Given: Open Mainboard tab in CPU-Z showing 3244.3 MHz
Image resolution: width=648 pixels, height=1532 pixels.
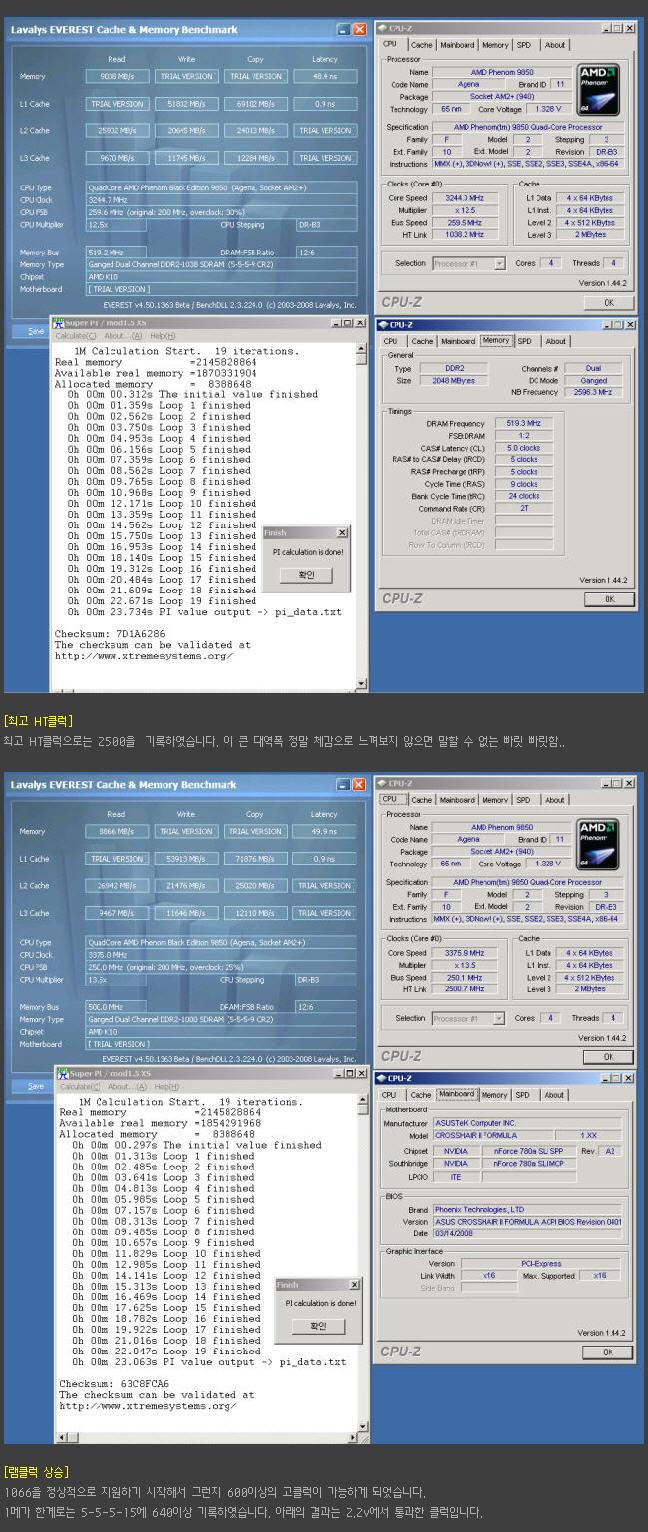Looking at the screenshot, I should 457,45.
